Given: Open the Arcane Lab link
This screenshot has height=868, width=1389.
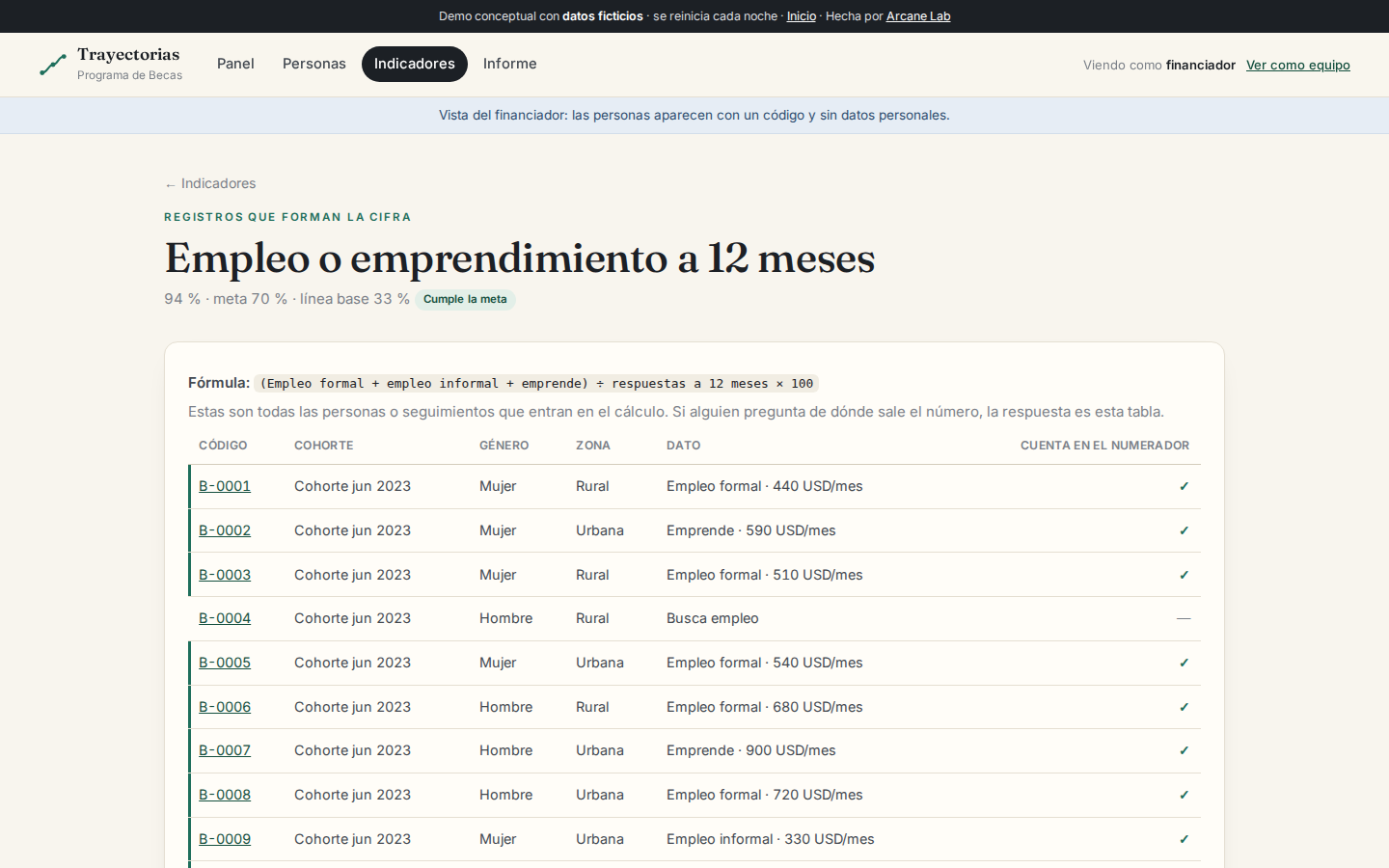Looking at the screenshot, I should pyautogui.click(x=918, y=16).
